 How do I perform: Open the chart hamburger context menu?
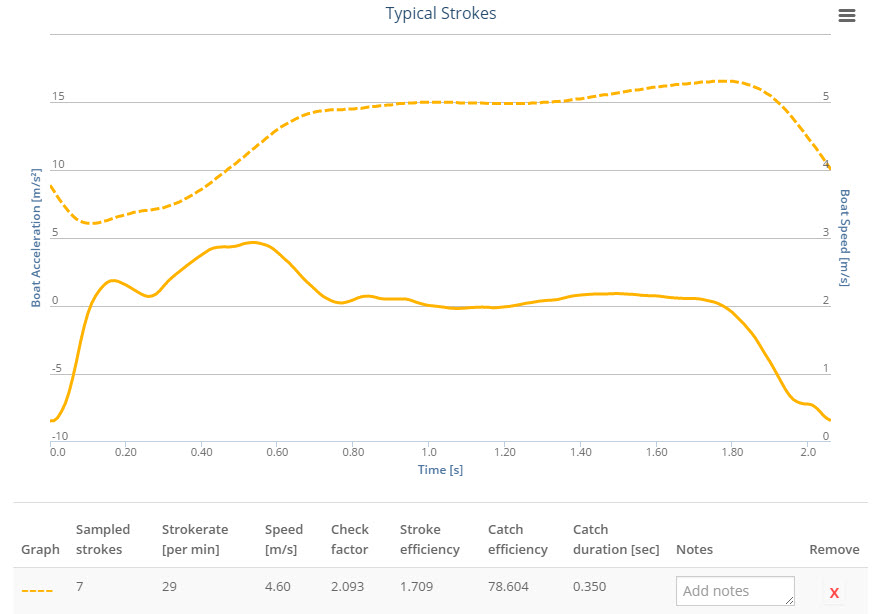(847, 15)
